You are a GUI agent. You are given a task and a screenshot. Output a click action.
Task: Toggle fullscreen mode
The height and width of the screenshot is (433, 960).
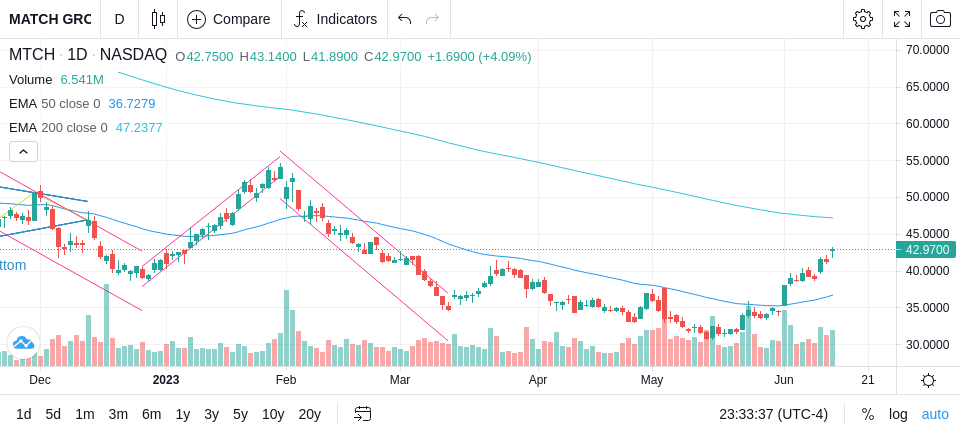902,19
